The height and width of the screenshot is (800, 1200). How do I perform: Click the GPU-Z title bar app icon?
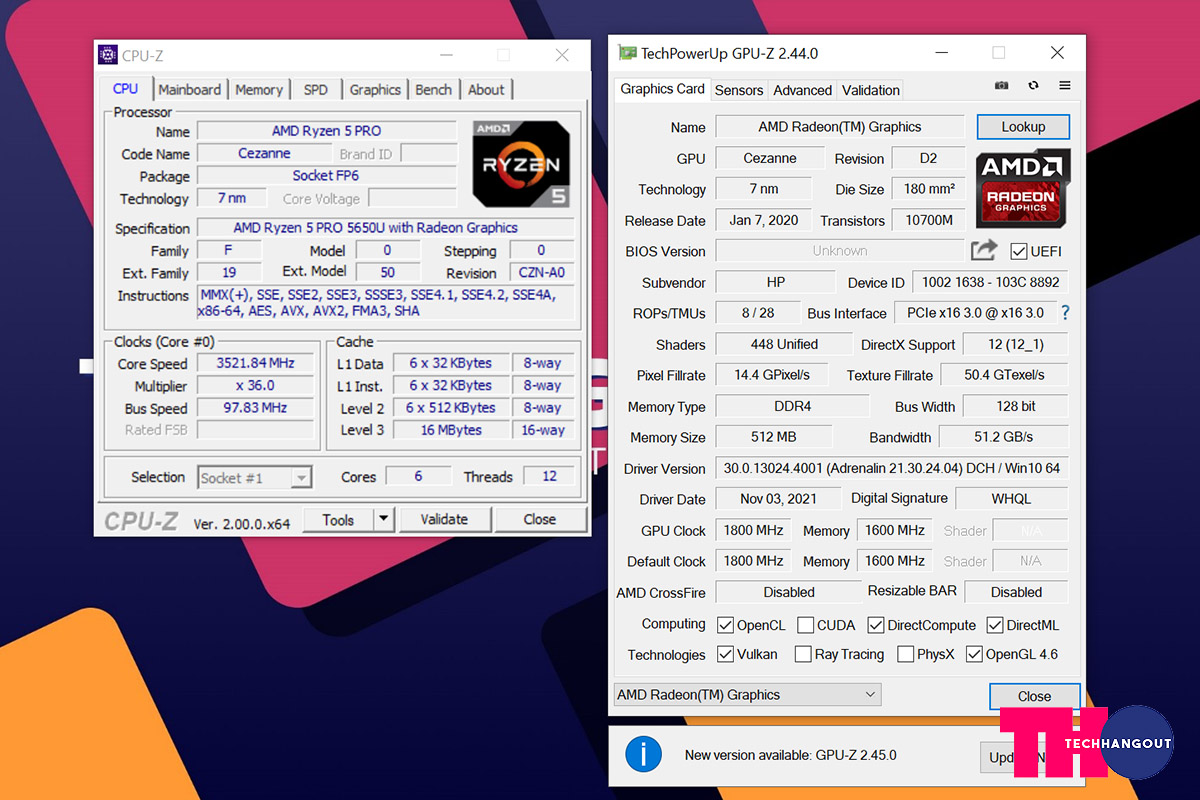pyautogui.click(x=627, y=53)
